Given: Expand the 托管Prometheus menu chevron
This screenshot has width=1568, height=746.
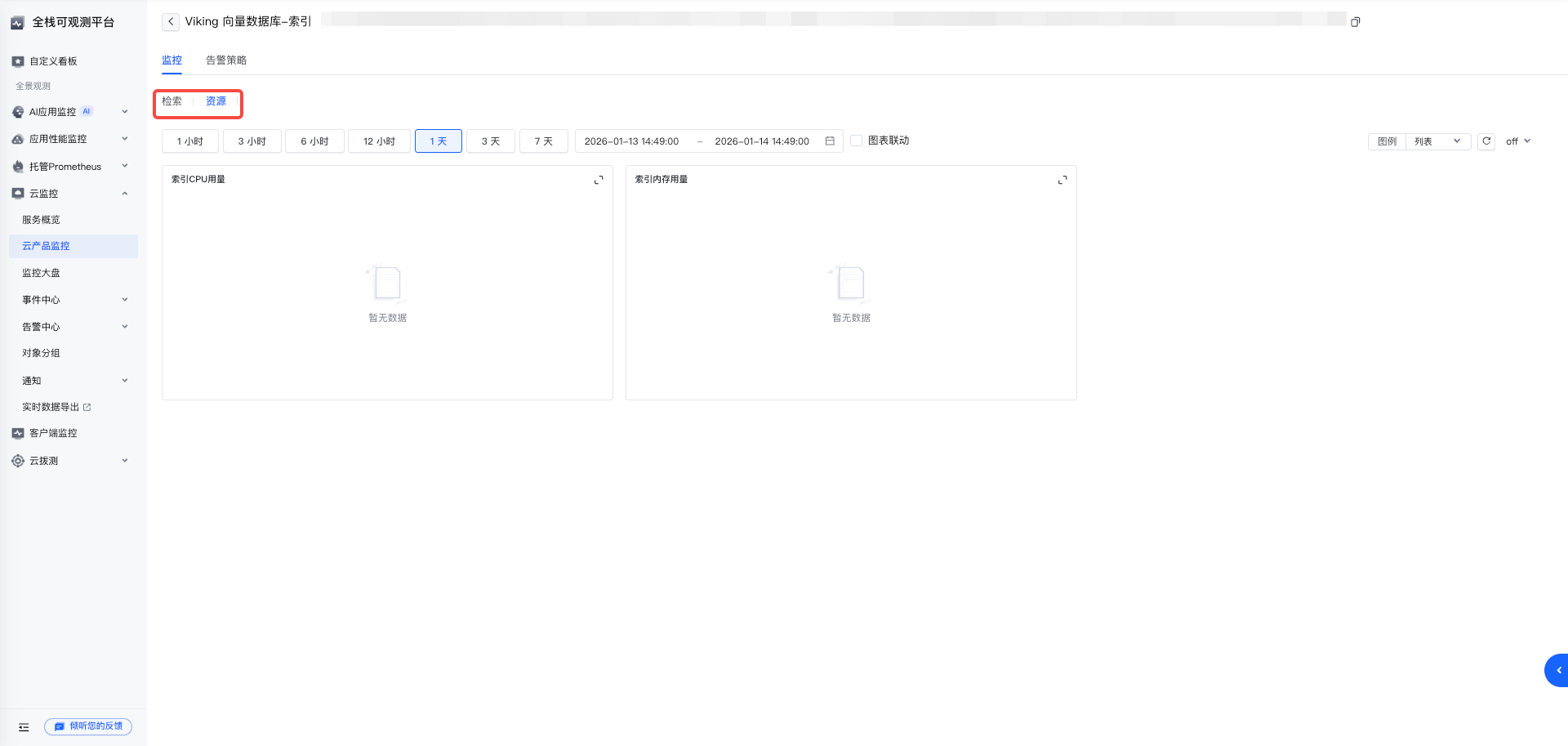Looking at the screenshot, I should (125, 166).
